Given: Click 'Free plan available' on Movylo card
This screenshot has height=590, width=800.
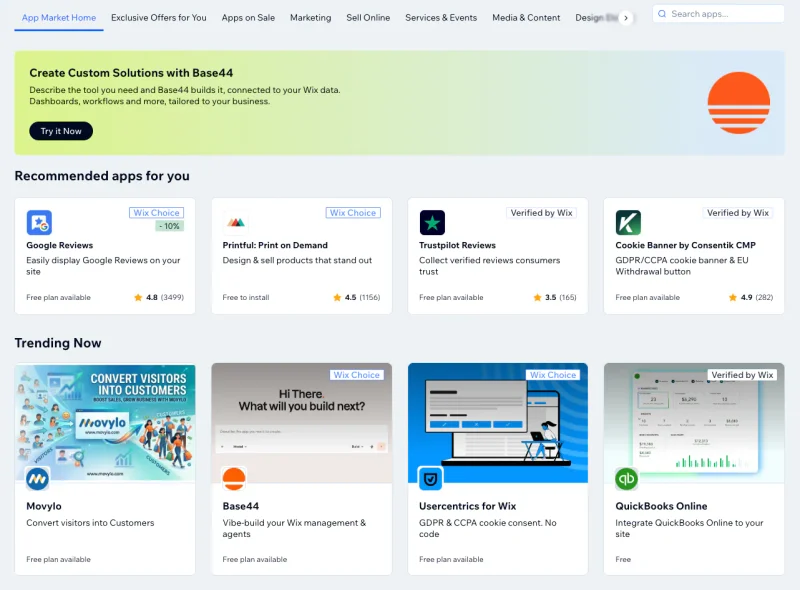Looking at the screenshot, I should coord(58,559).
